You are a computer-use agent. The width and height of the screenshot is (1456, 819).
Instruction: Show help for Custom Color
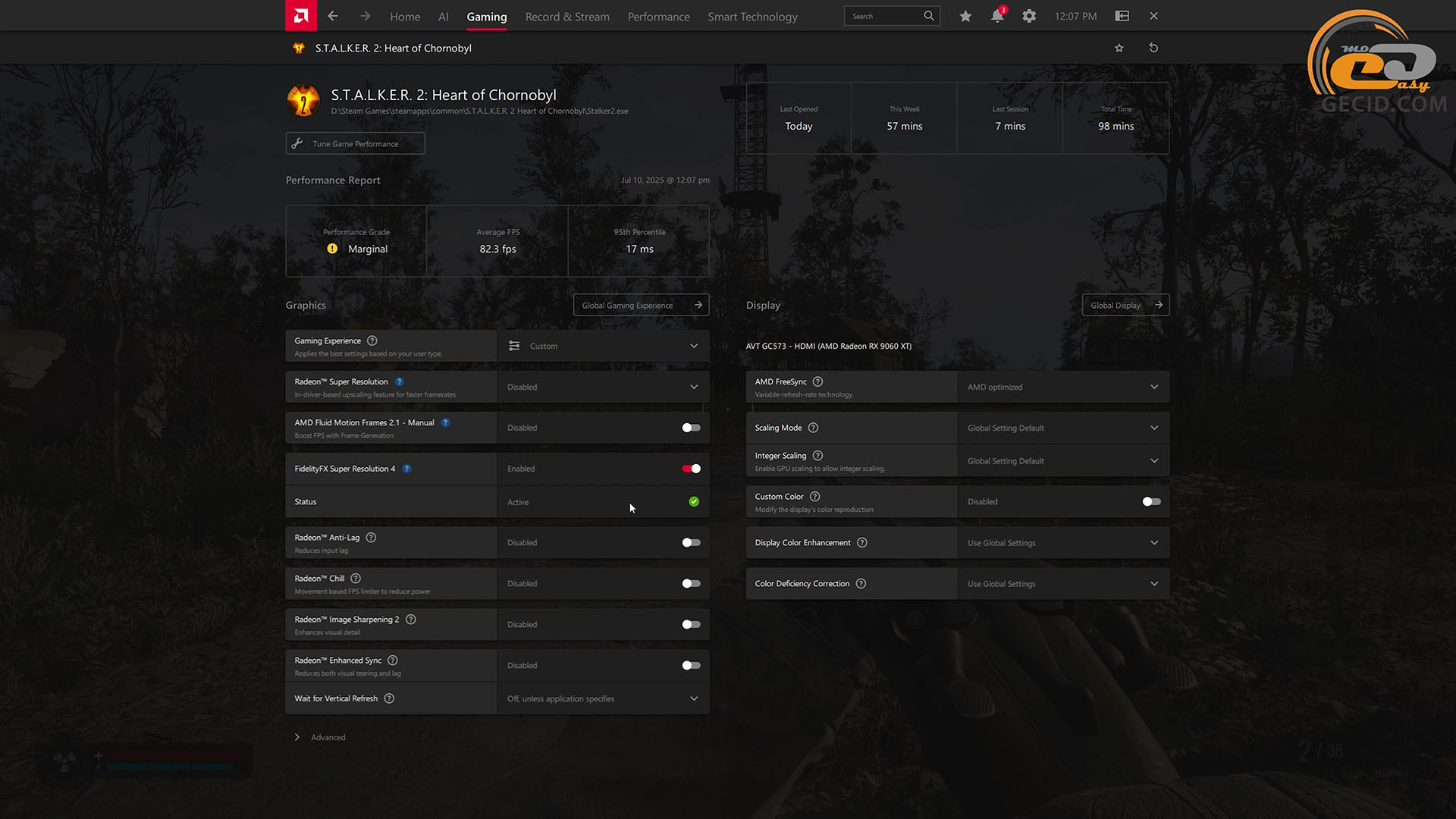pyautogui.click(x=815, y=497)
